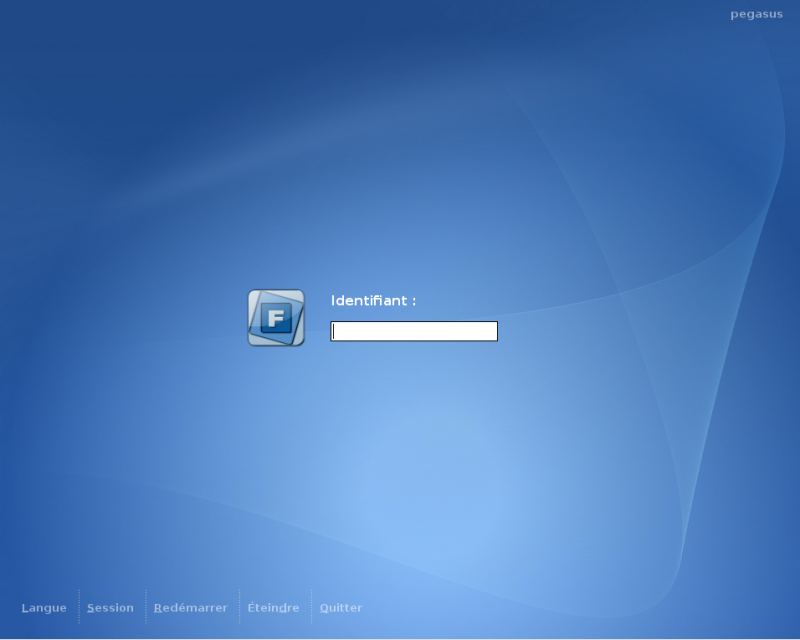800x640 pixels.
Task: Click the pegasus hostname text
Action: [x=756, y=15]
